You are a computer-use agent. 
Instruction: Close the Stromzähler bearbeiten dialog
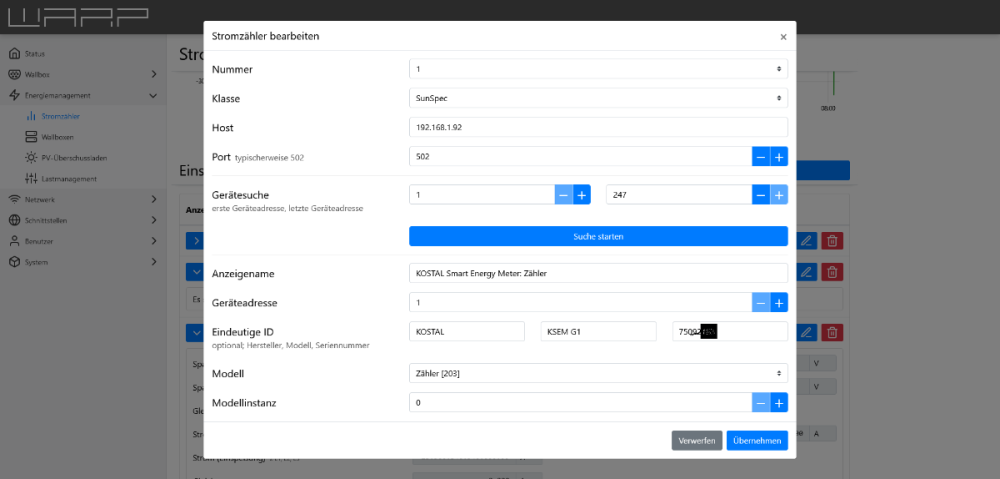pyautogui.click(x=783, y=37)
